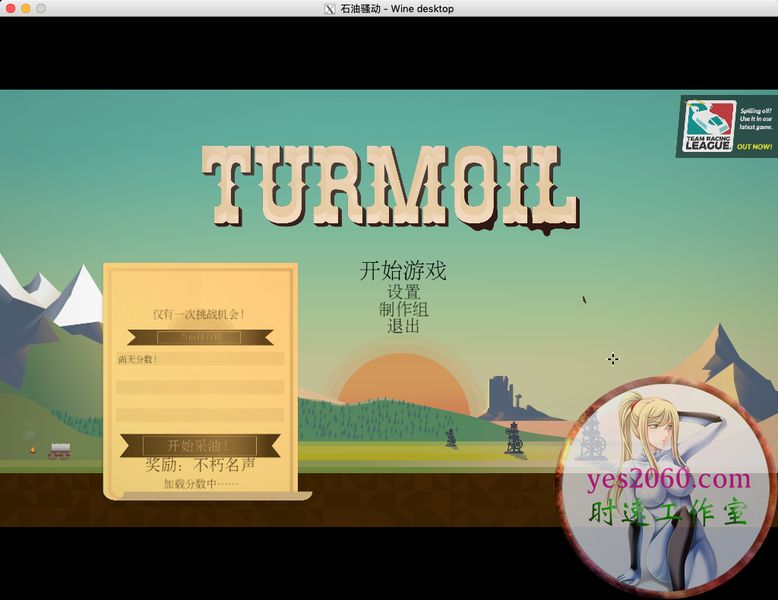Click the 奖励：不朽名声 reward text
This screenshot has height=600, width=778.
point(200,465)
